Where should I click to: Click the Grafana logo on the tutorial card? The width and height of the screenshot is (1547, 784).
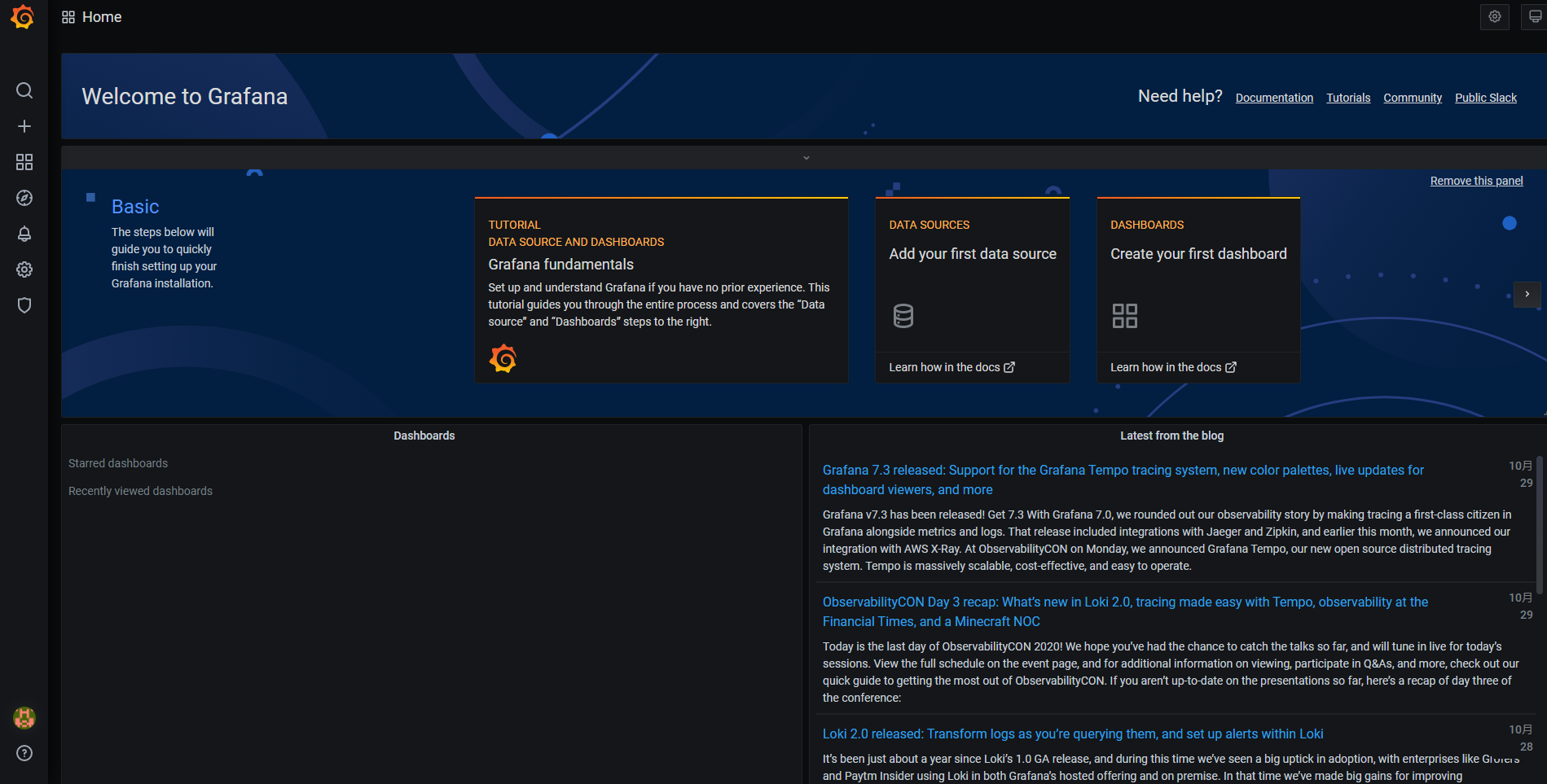pyautogui.click(x=503, y=358)
